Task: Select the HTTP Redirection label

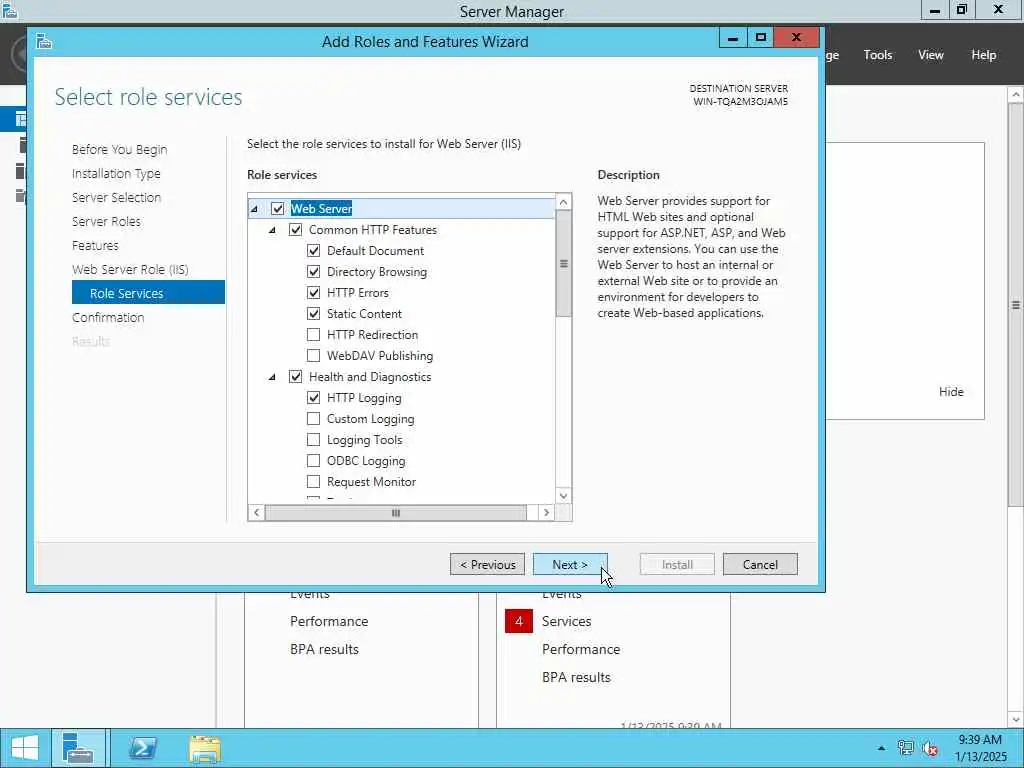Action: [x=372, y=334]
